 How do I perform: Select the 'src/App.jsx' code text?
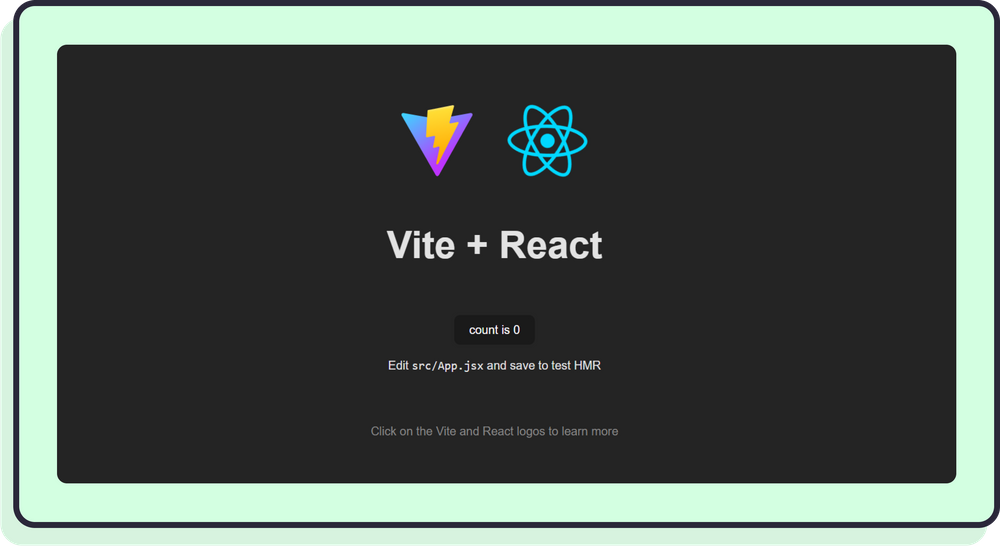[448, 366]
